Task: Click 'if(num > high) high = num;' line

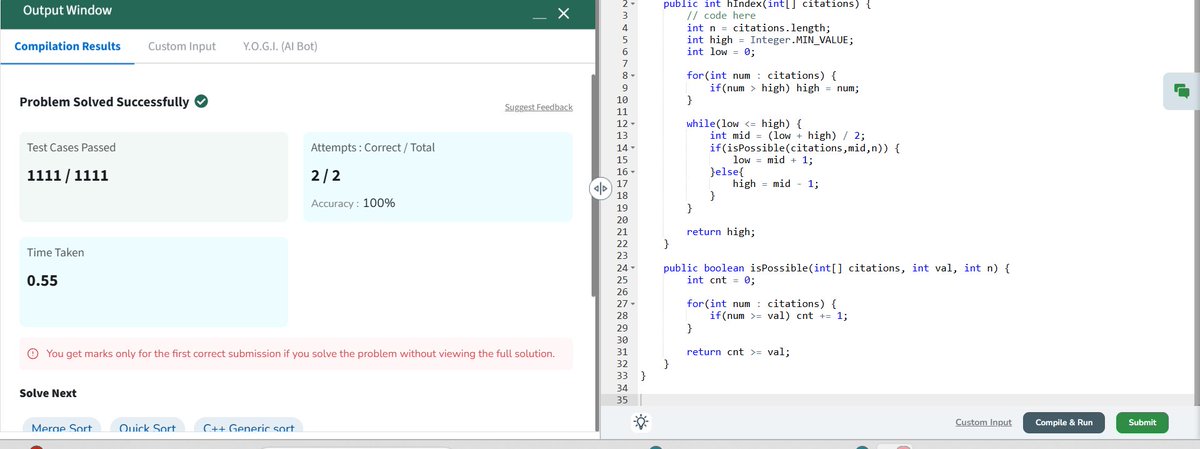Action: pos(784,88)
